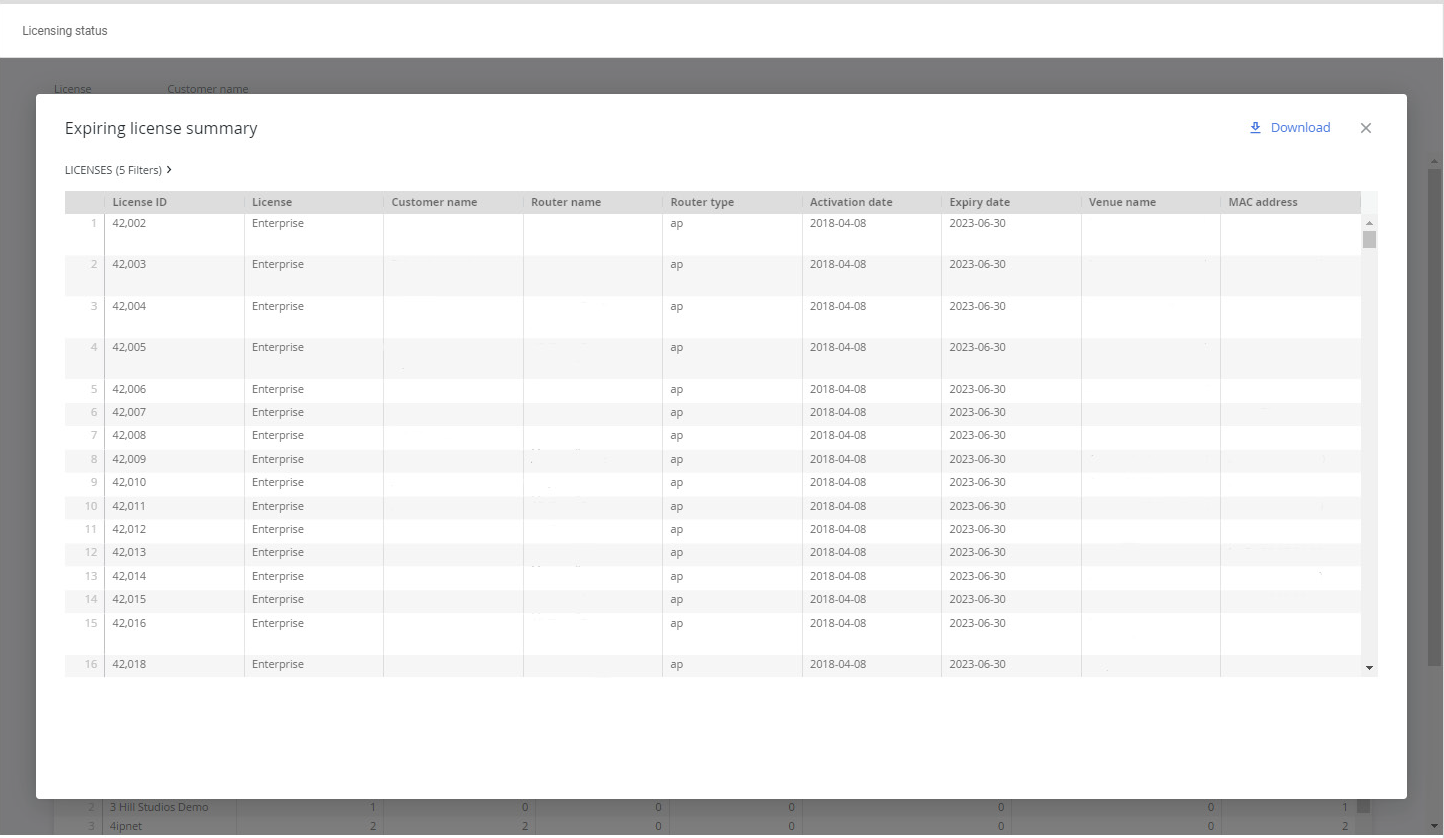Click the Router name column header

click(566, 202)
